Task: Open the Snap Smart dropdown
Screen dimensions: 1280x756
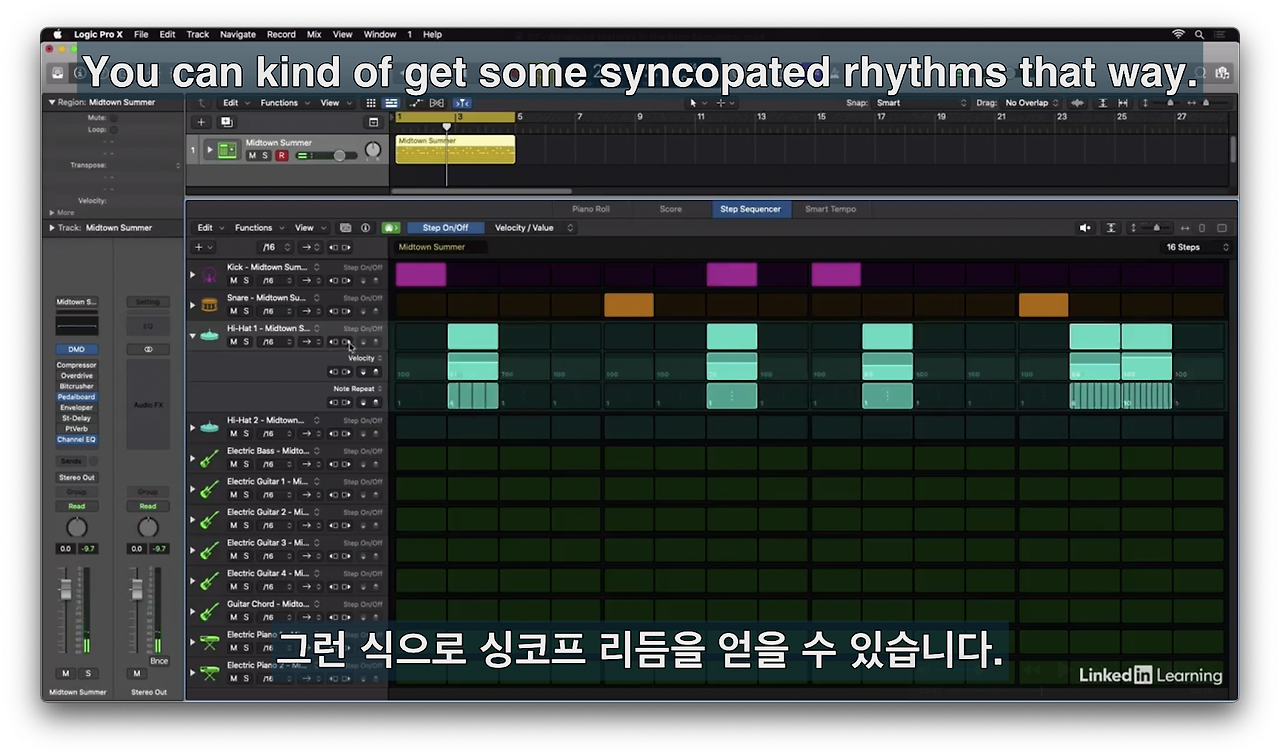Action: [921, 103]
